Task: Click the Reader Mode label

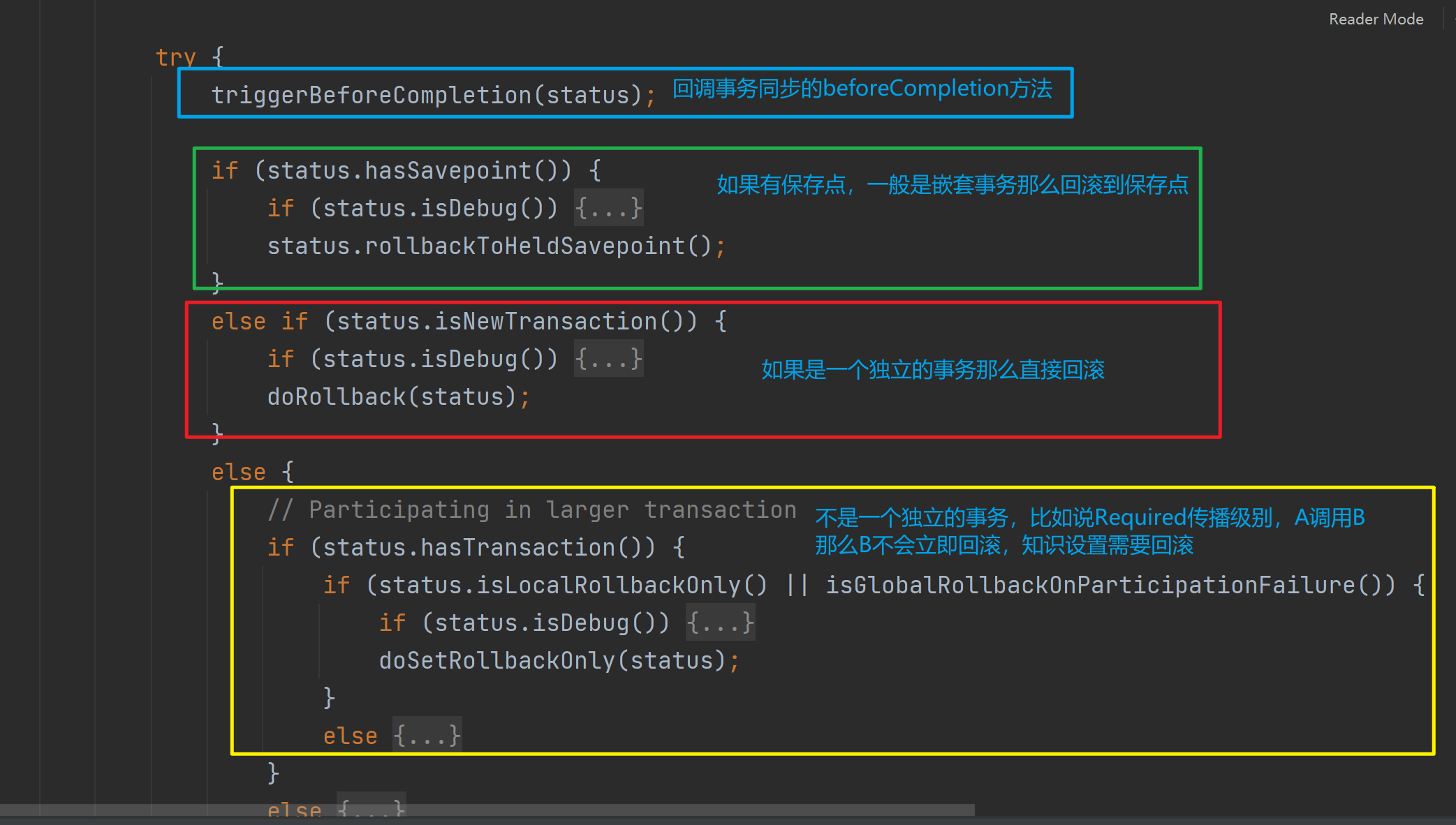Action: 1376,19
